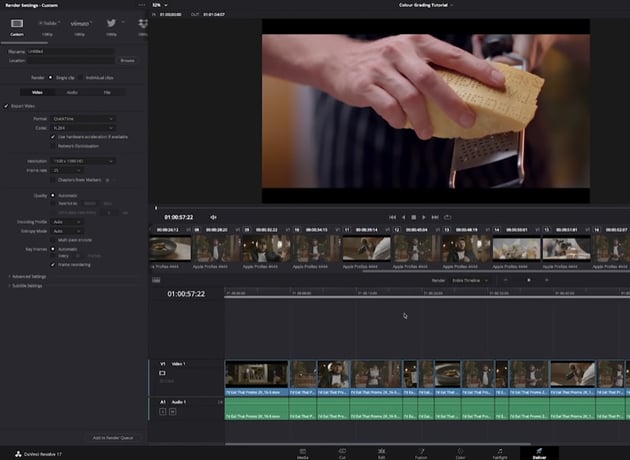
Task: Select Automatic key frames radio button
Action: point(53,249)
